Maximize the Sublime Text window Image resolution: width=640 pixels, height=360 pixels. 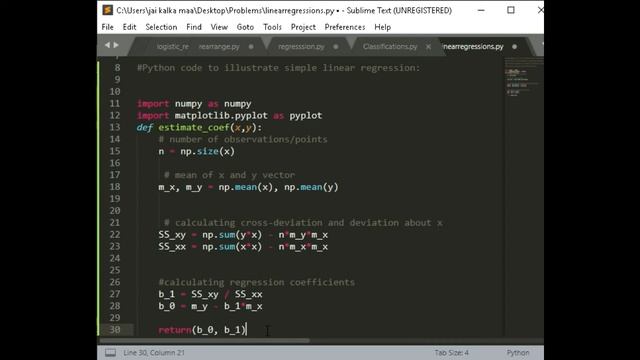click(511, 10)
